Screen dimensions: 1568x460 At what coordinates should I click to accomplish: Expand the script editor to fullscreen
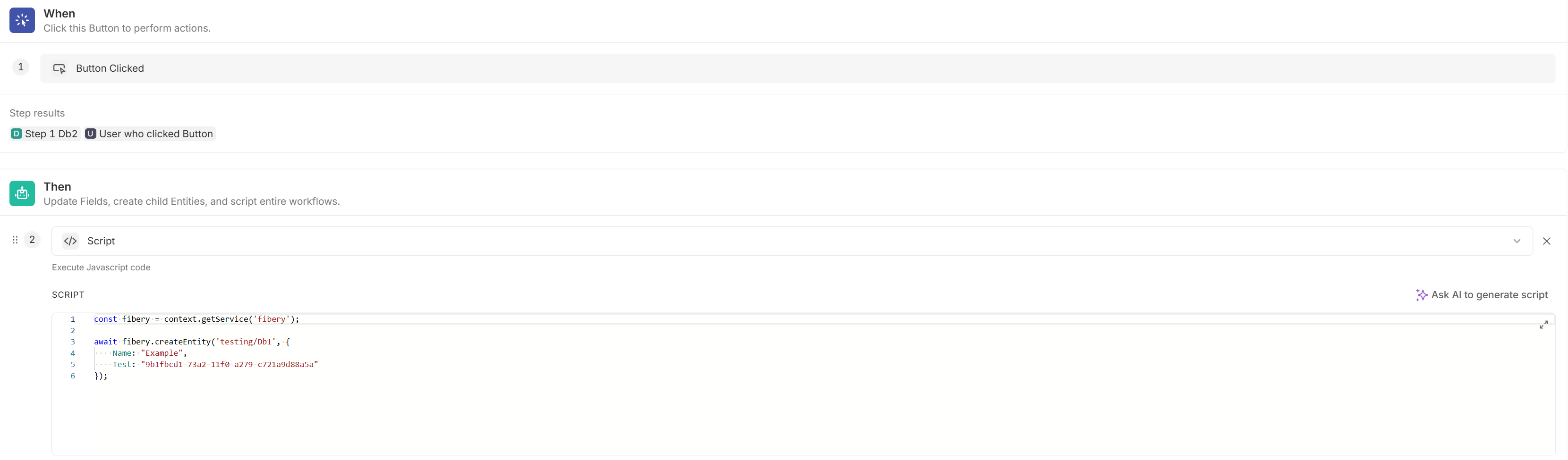1543,325
